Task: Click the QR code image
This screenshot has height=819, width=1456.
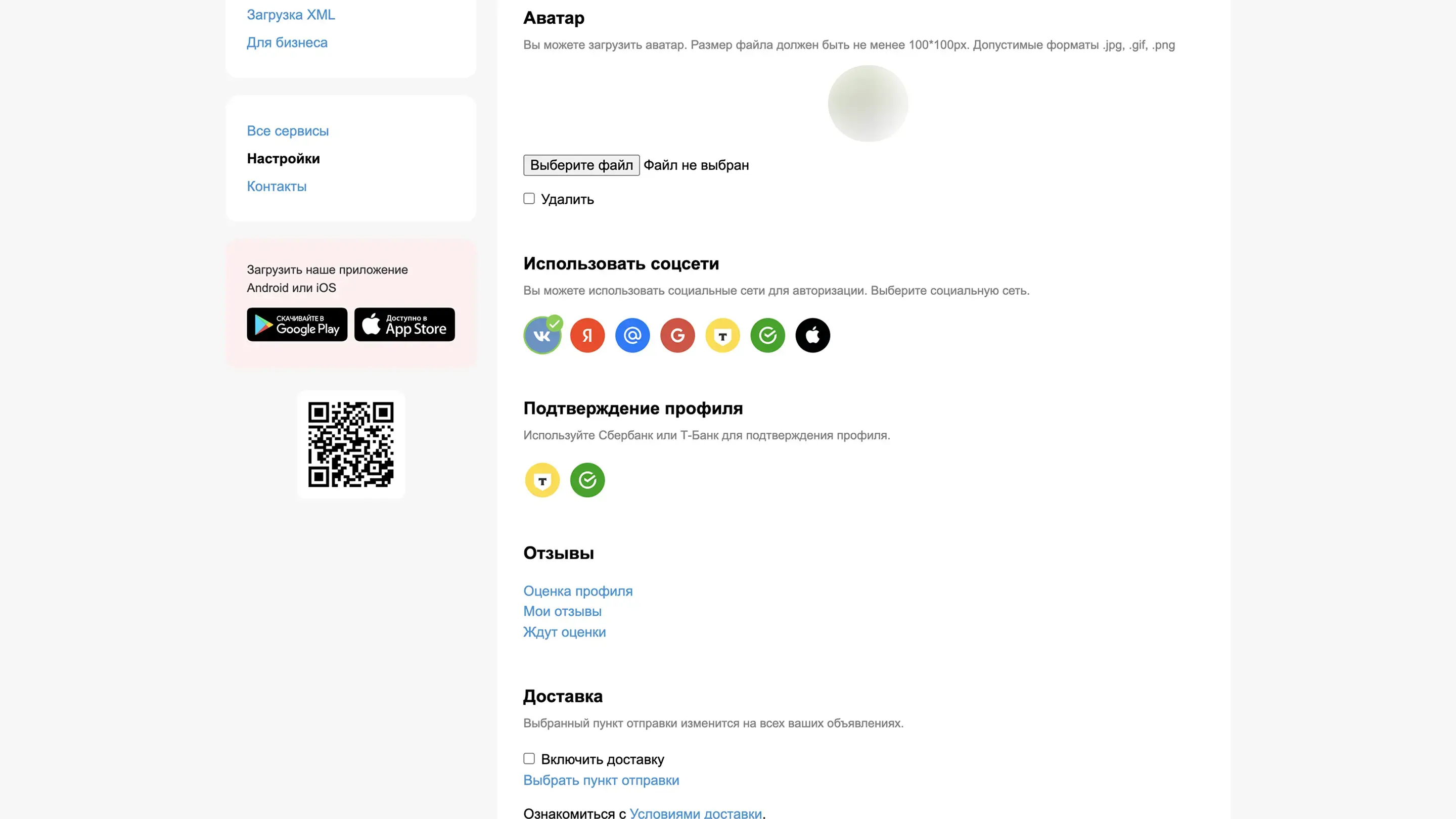Action: [x=351, y=445]
